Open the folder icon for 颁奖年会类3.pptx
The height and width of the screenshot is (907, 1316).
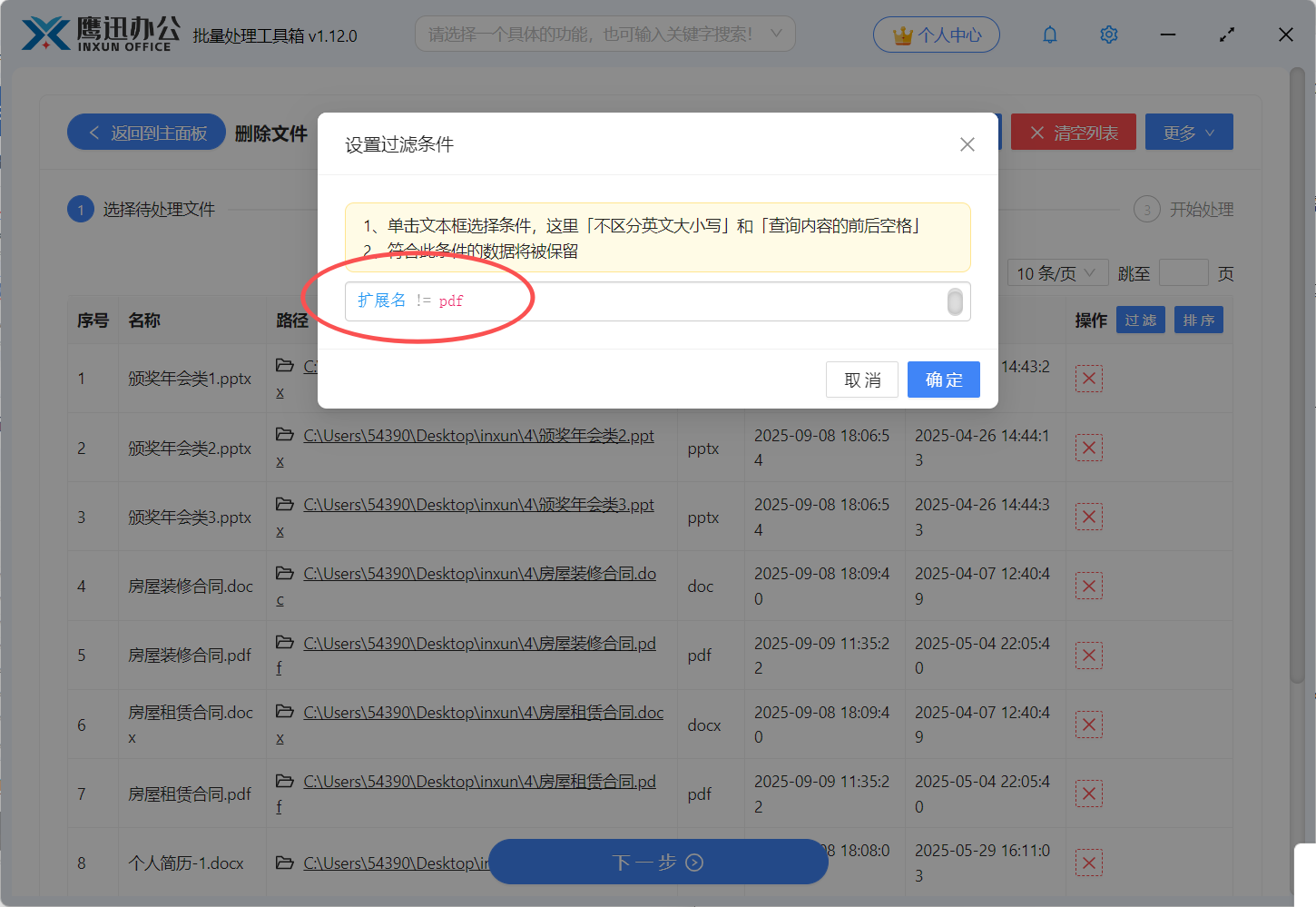[x=285, y=504]
